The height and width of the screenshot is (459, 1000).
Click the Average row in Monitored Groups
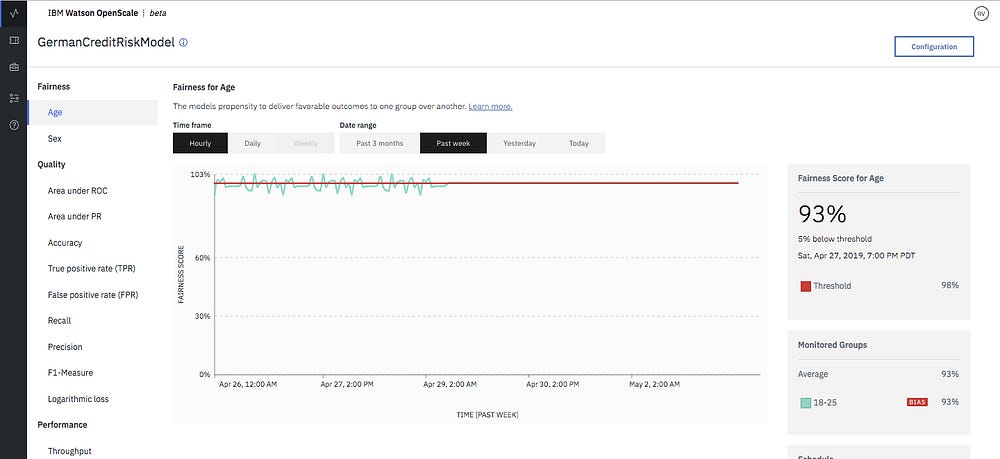tap(878, 374)
